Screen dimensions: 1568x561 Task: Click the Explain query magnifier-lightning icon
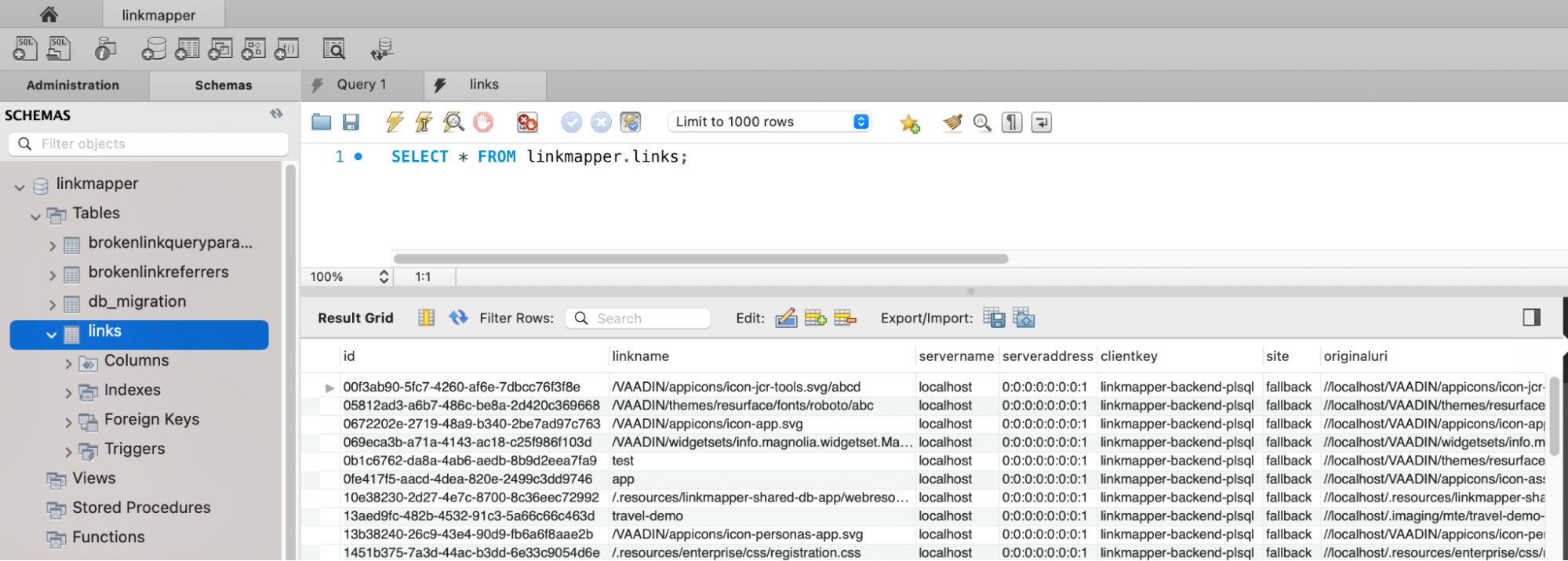pos(453,122)
